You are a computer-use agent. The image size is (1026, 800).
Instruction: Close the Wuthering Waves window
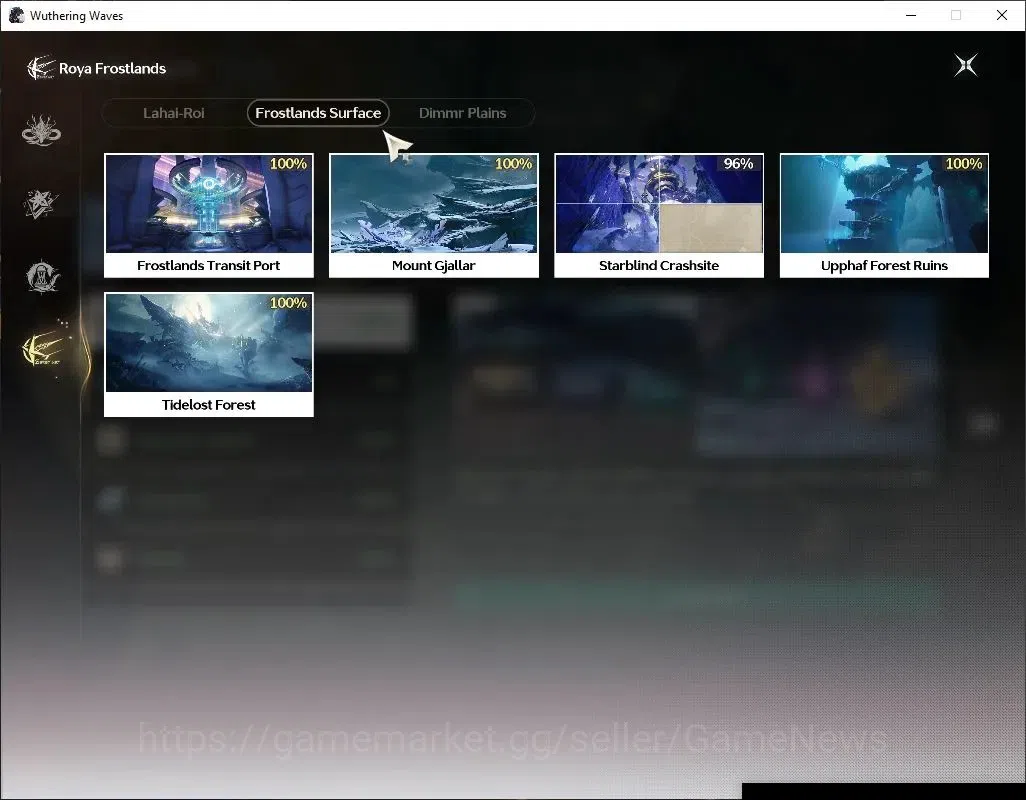1002,15
